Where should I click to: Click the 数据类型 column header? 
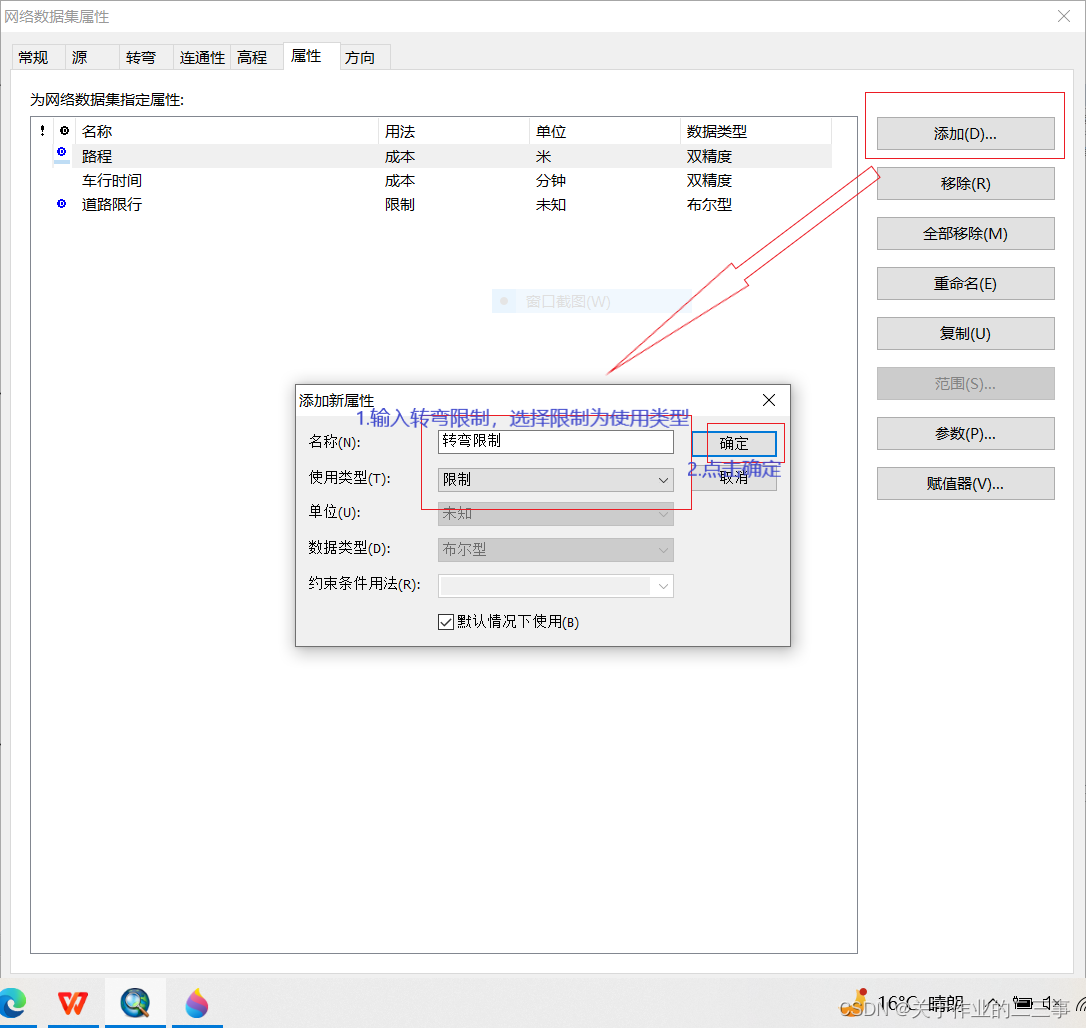coord(756,131)
